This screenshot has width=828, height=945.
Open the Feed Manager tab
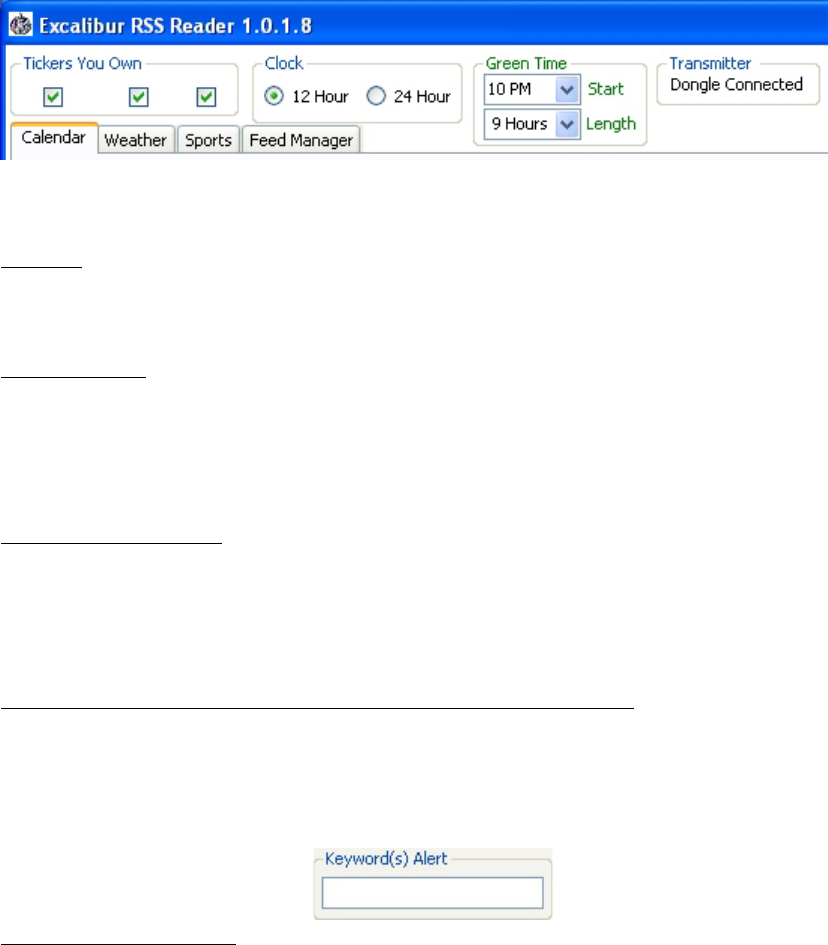pos(301,140)
